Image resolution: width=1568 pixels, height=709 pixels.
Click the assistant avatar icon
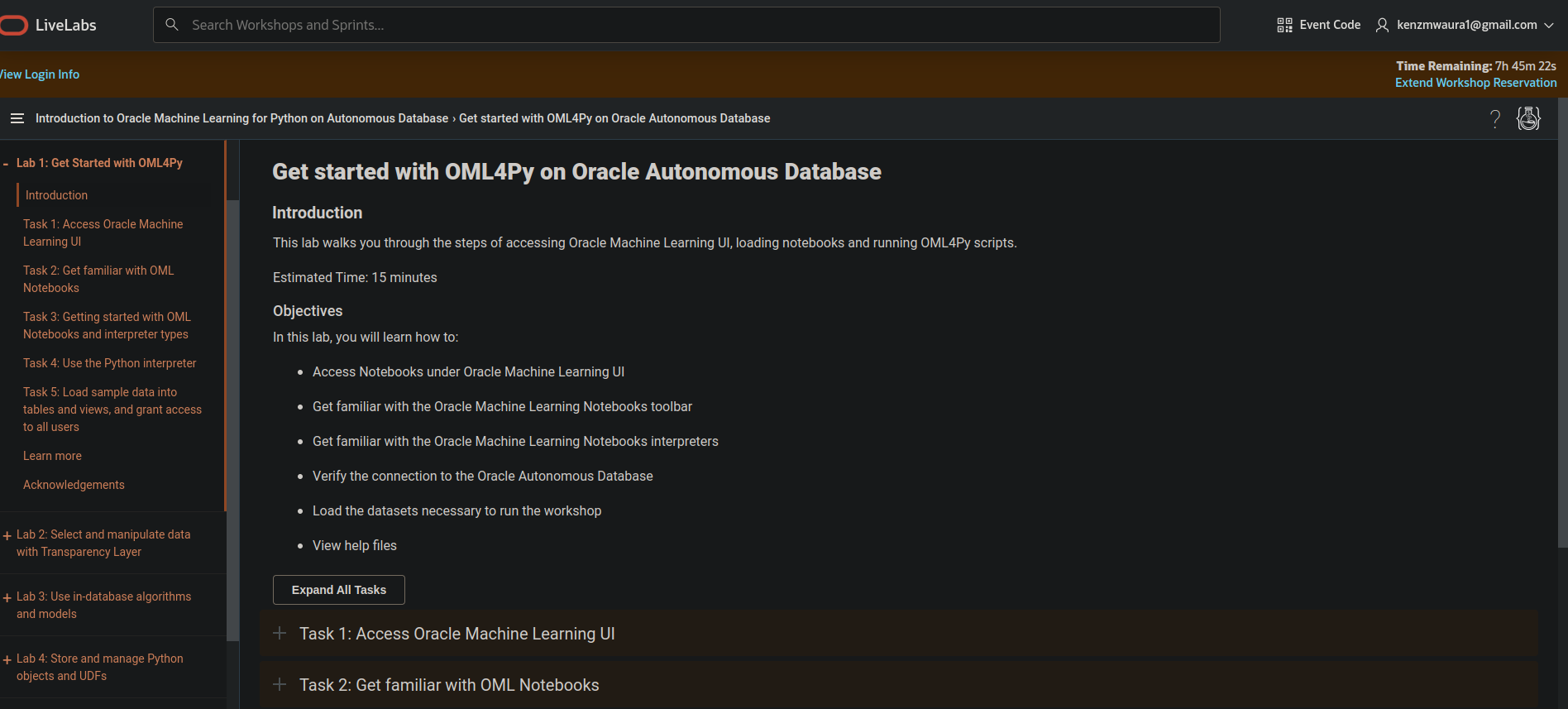[1528, 119]
